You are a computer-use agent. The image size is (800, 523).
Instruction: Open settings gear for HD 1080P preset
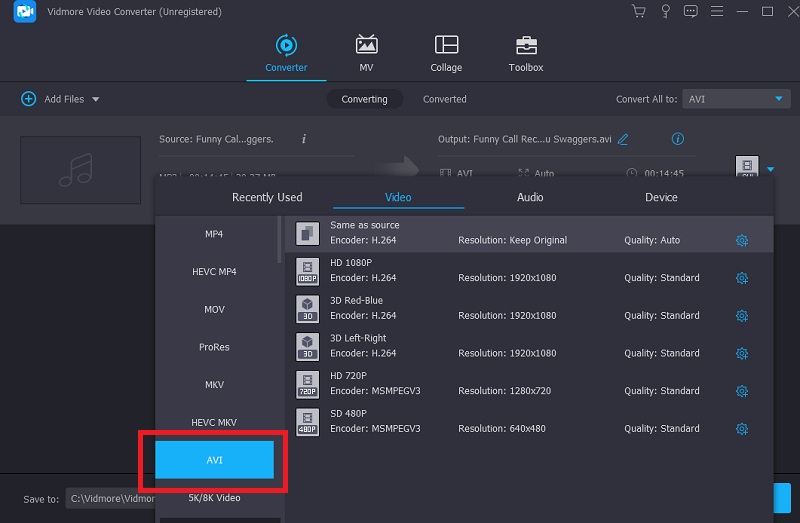[x=742, y=278]
